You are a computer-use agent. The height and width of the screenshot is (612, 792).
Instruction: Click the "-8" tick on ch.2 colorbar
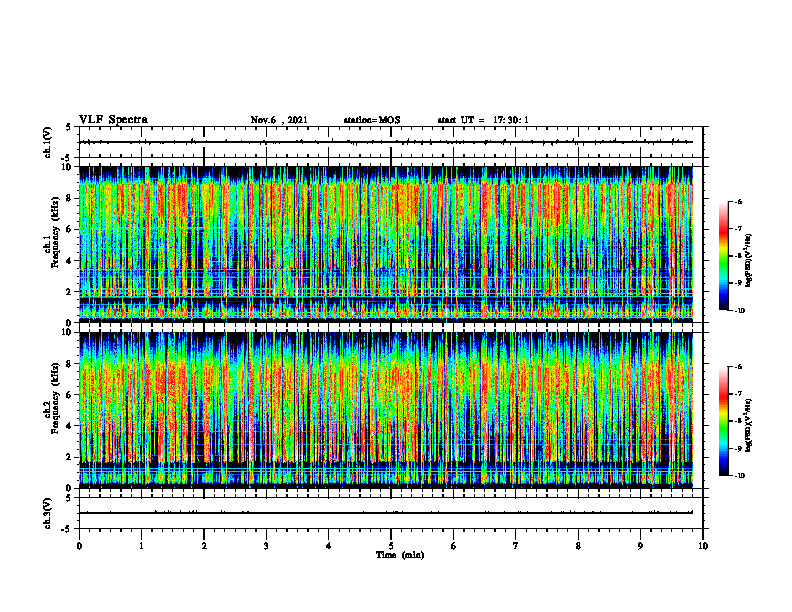(738, 421)
